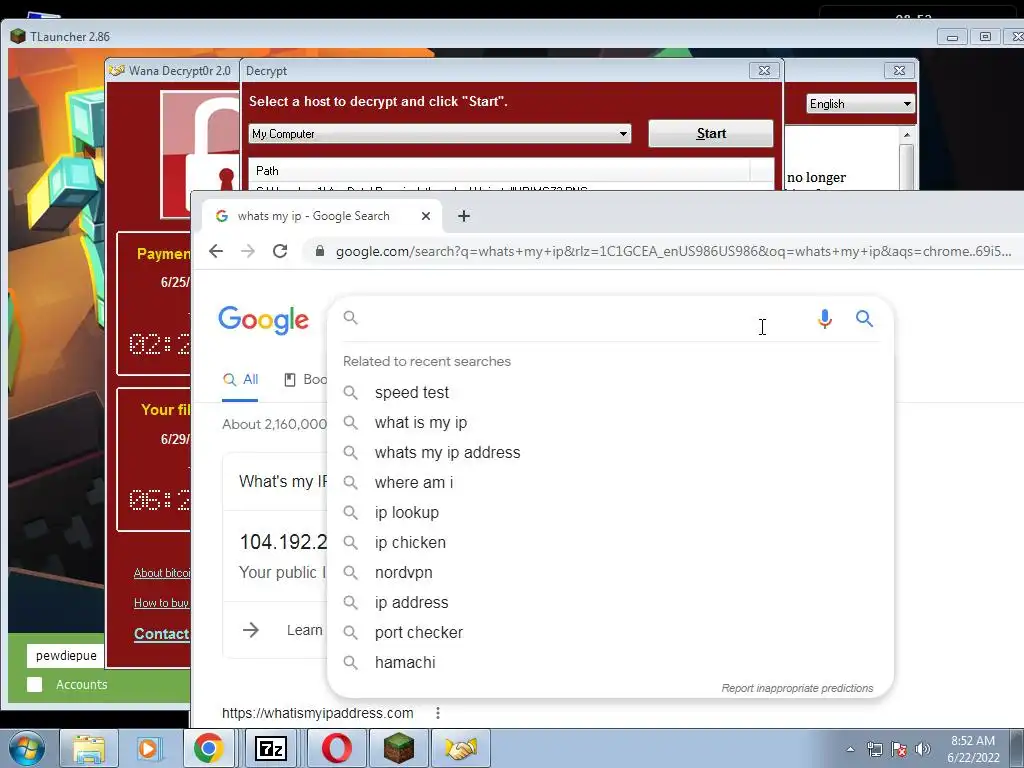The image size is (1024, 768).
Task: Click the Chrome address bar URL
Action: [673, 251]
